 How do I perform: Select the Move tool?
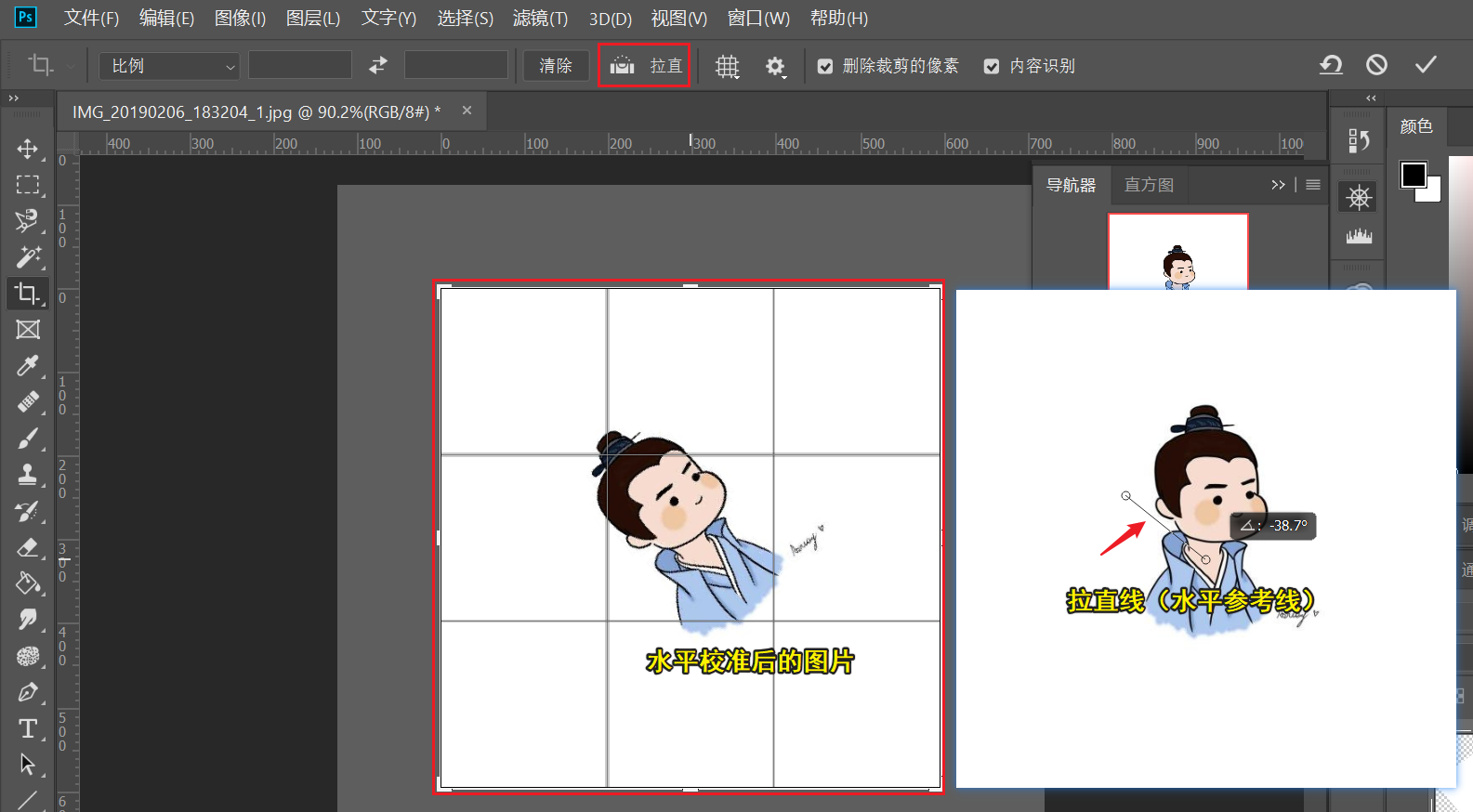pos(28,149)
